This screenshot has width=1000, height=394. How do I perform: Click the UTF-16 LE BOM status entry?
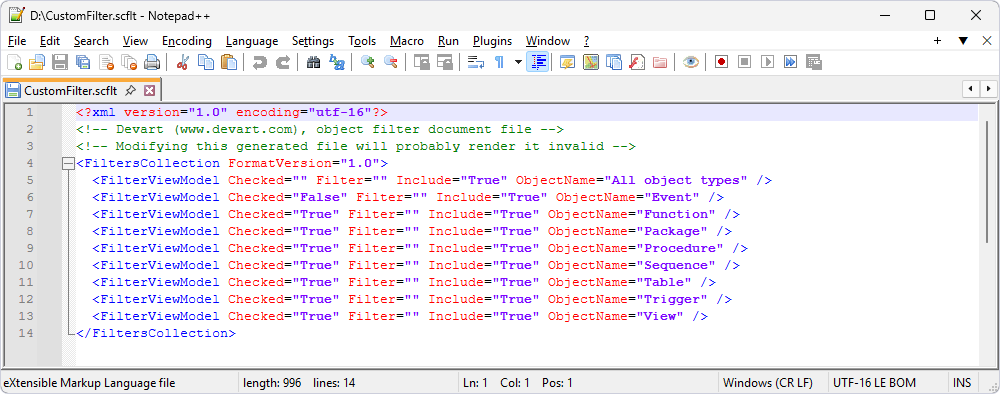[x=874, y=383]
